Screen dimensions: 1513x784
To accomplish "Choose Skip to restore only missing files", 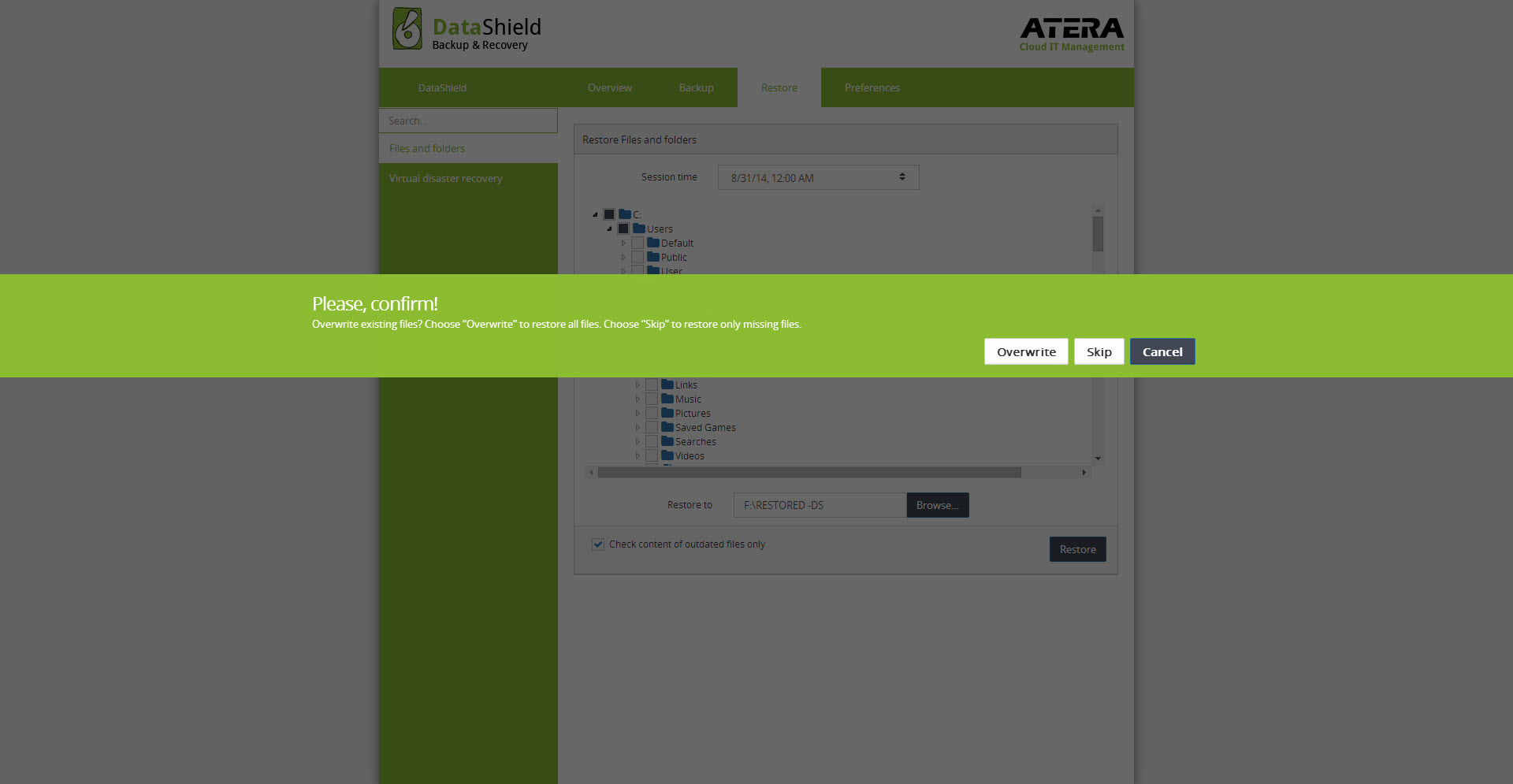I will (x=1099, y=351).
